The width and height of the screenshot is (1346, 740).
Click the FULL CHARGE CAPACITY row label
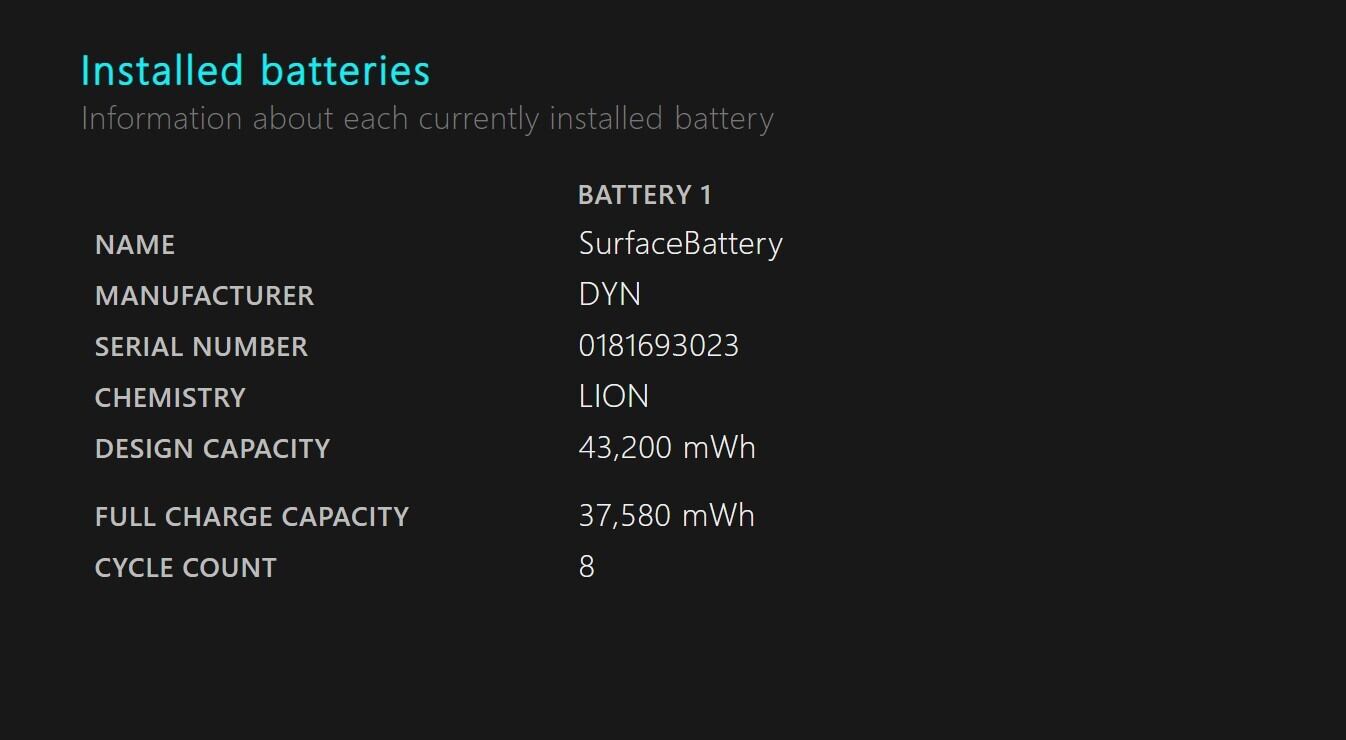tap(252, 517)
